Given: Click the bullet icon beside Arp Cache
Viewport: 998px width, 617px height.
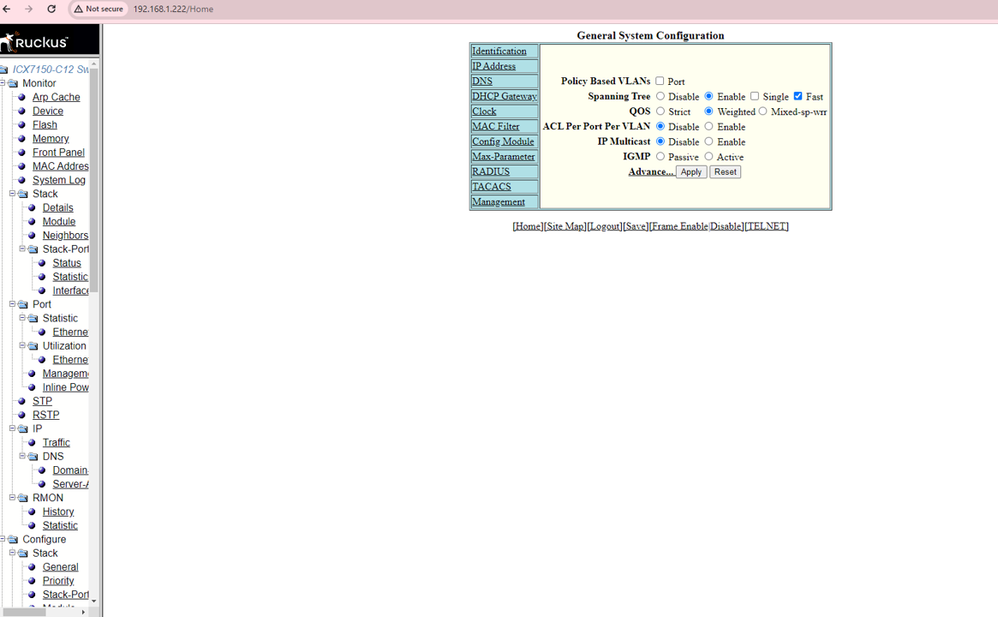Looking at the screenshot, I should coord(22,98).
